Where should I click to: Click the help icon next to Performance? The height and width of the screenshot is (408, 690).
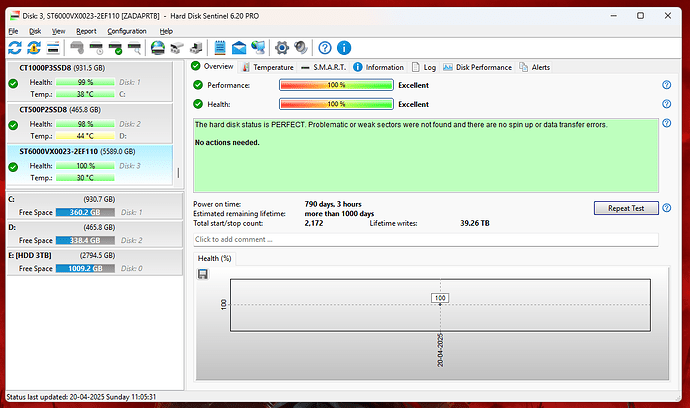[x=667, y=85]
